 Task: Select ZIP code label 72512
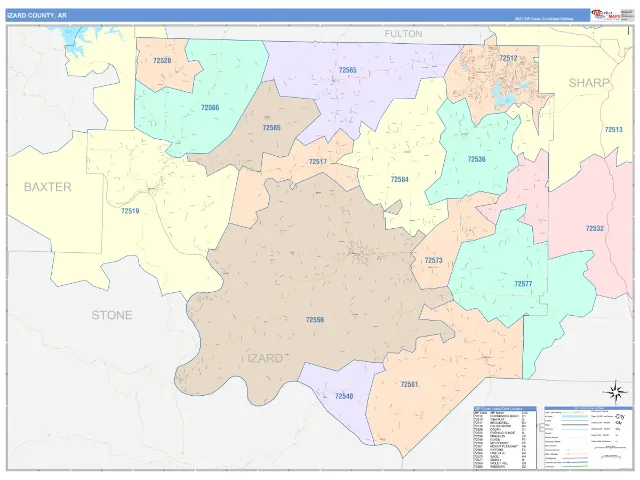tap(508, 58)
